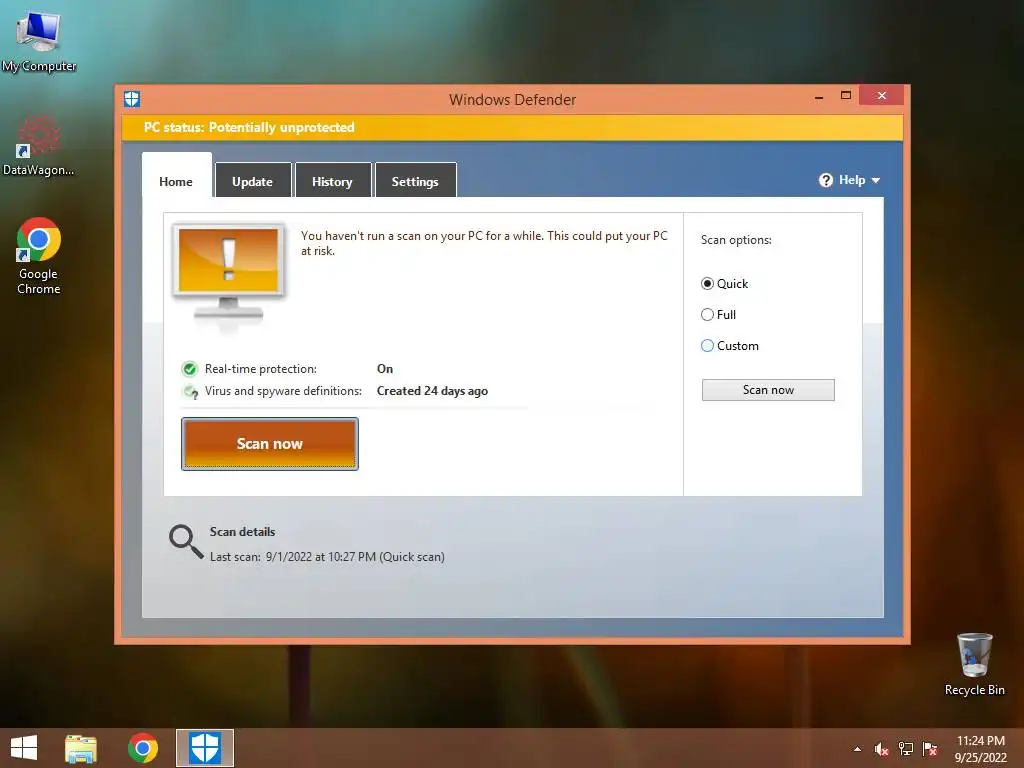1024x768 pixels.
Task: Click 'Created 24 days ago' text
Action: pyautogui.click(x=432, y=391)
